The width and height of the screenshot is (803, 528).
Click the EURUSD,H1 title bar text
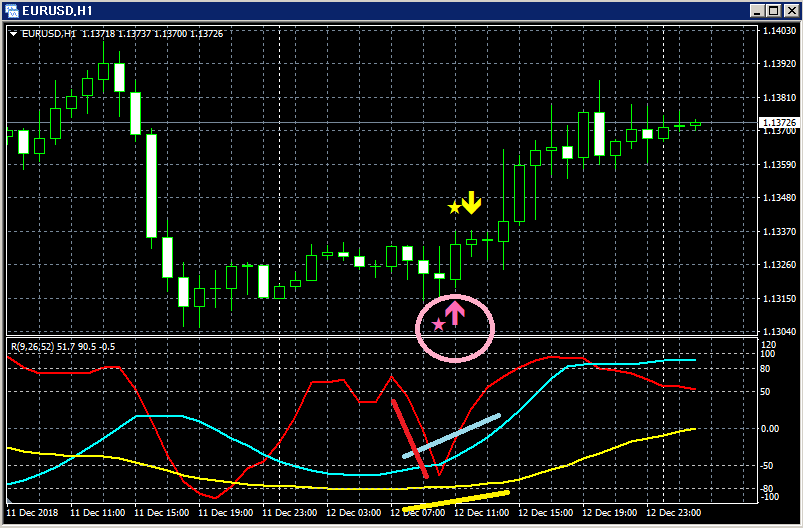click(57, 11)
